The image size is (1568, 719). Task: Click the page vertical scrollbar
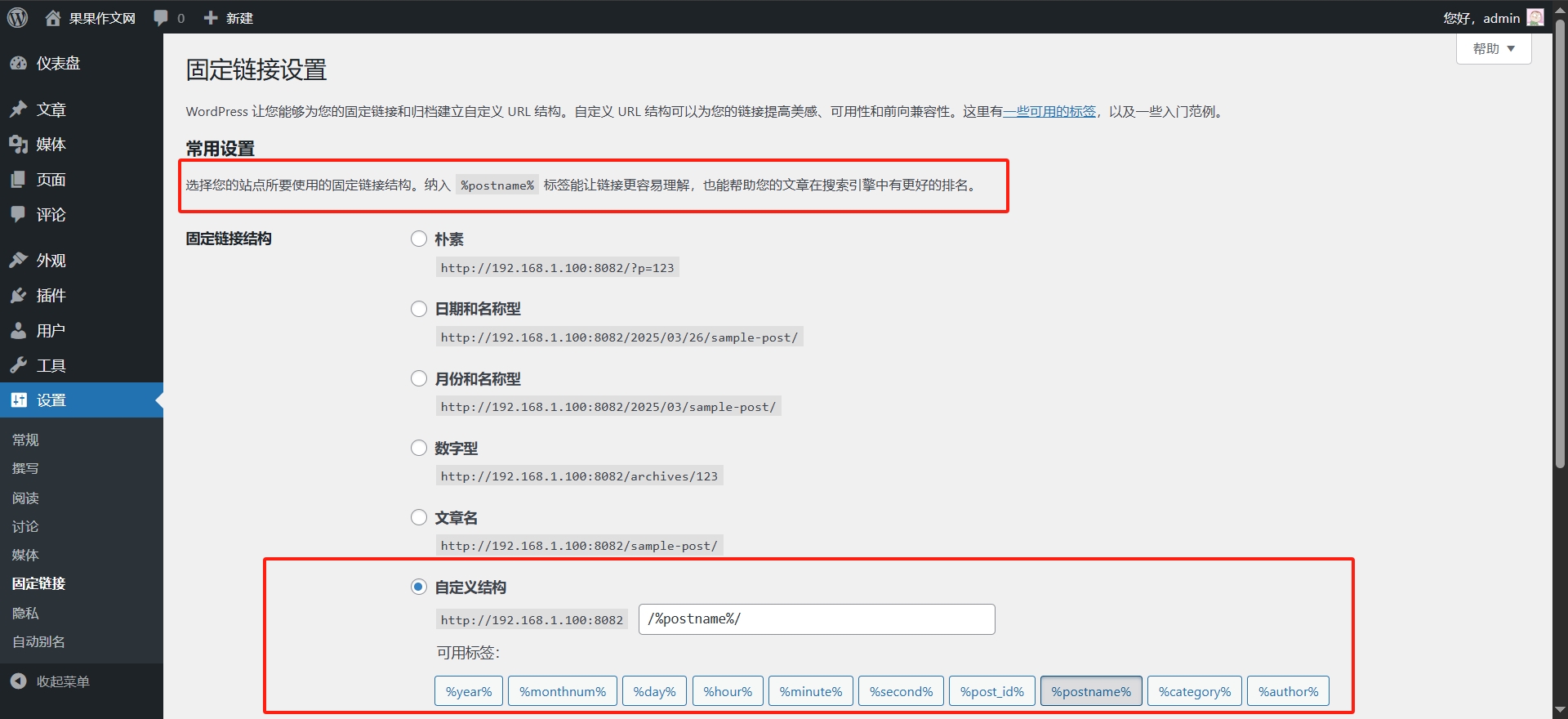(x=1560, y=245)
